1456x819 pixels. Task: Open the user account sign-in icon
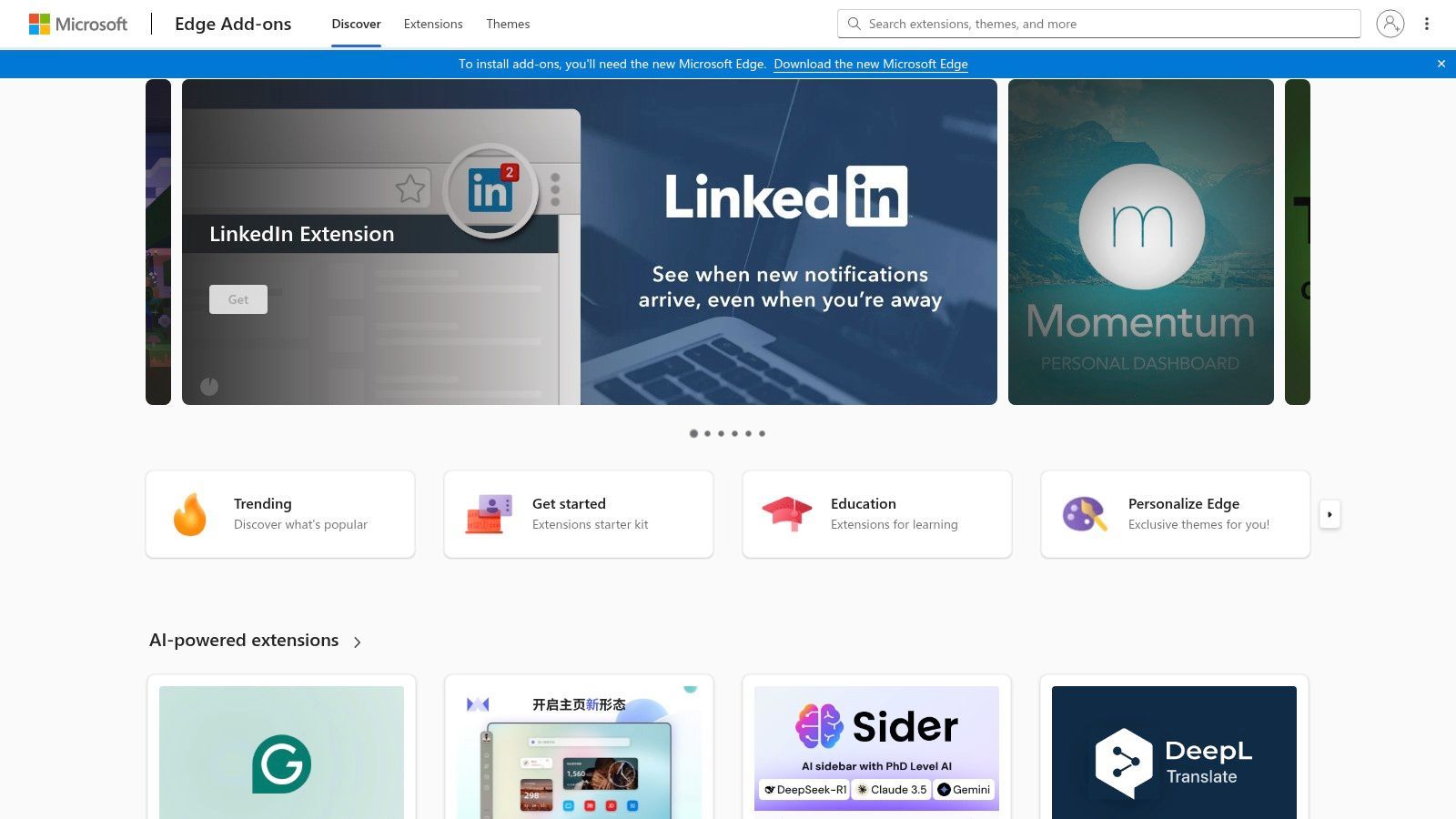click(x=1390, y=24)
